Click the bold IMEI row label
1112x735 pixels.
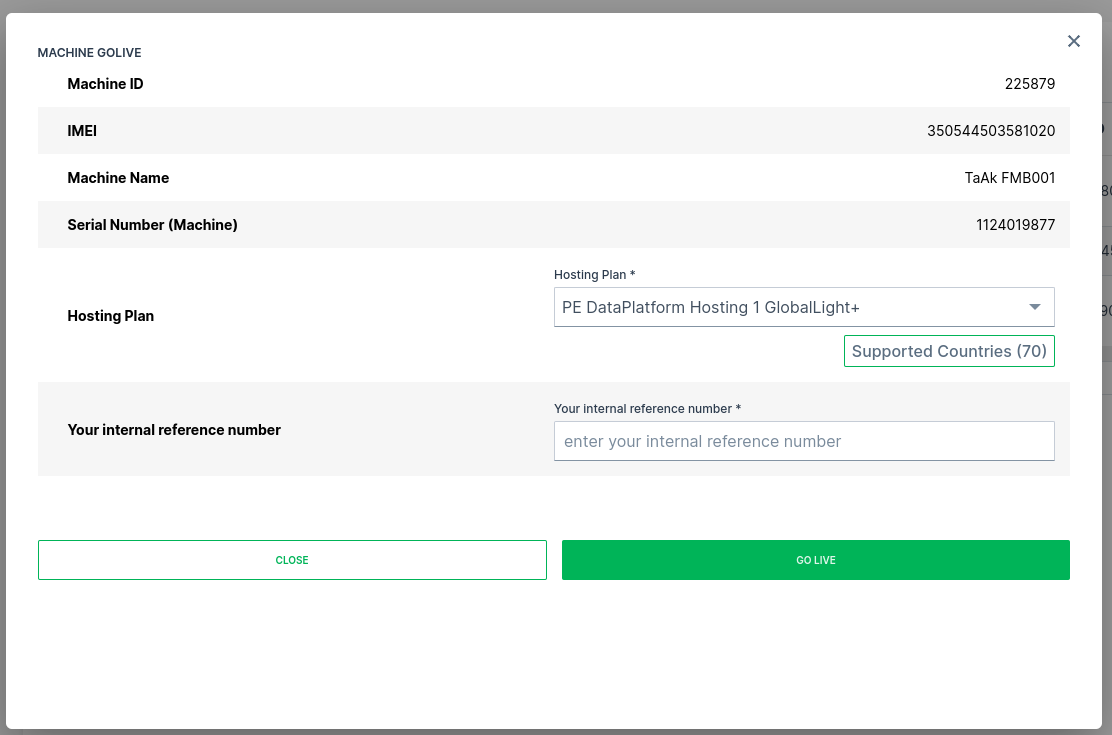(x=82, y=131)
